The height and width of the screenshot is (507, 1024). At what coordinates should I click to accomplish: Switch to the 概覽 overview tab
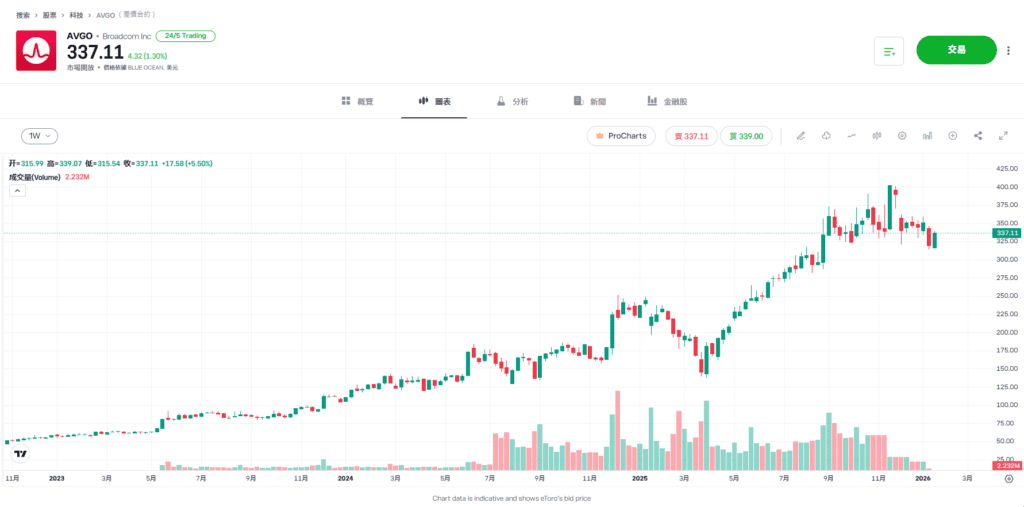coord(357,102)
